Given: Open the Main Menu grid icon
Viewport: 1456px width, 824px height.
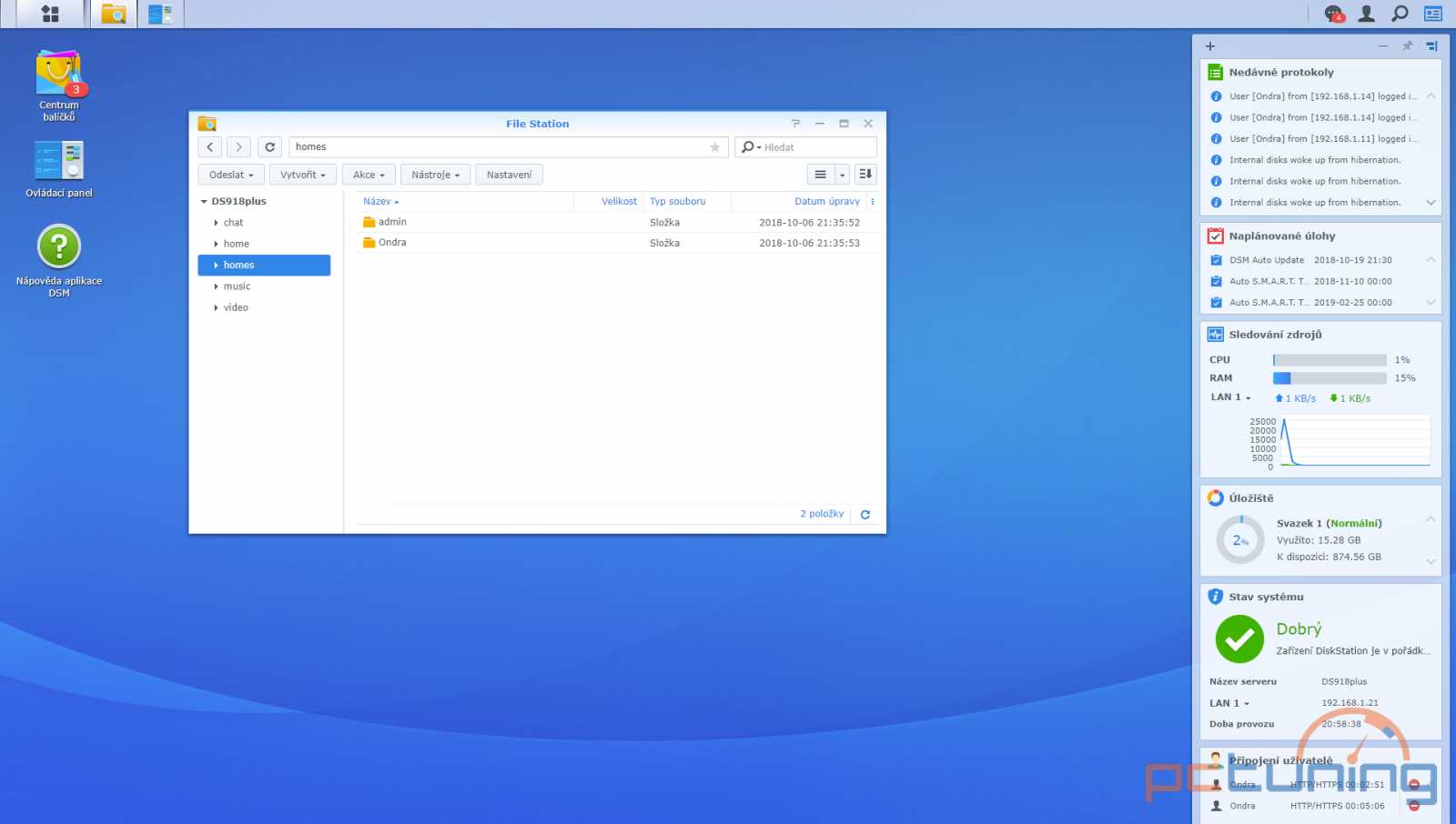Looking at the screenshot, I should [50, 14].
